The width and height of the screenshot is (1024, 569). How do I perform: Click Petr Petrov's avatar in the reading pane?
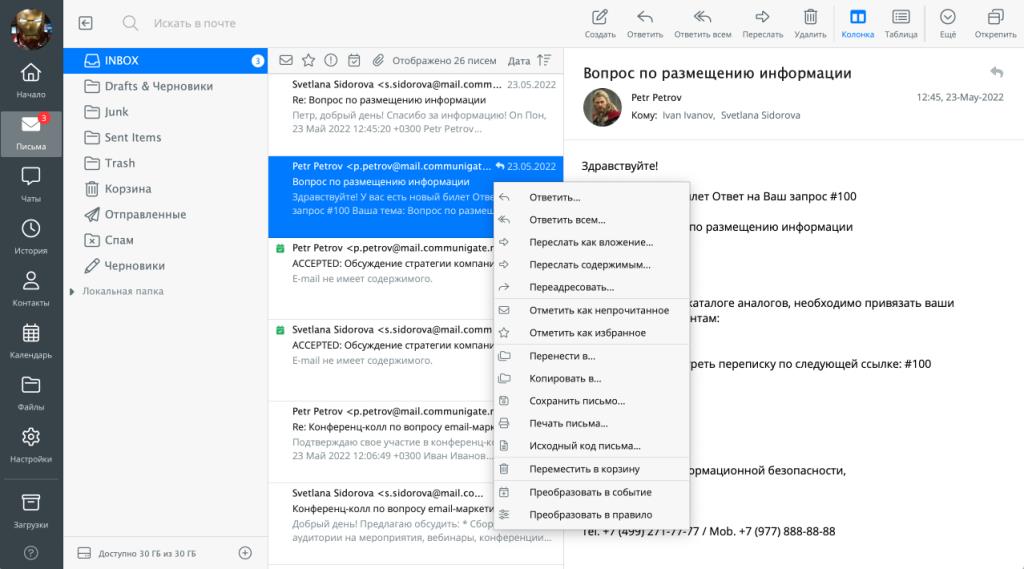(602, 107)
